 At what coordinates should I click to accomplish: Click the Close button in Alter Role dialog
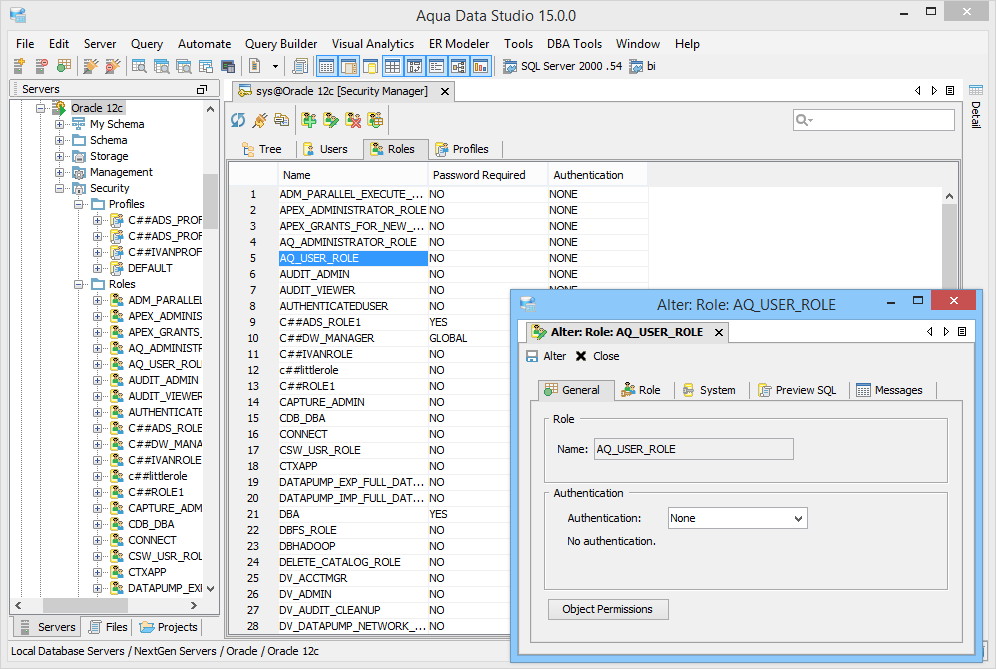598,356
